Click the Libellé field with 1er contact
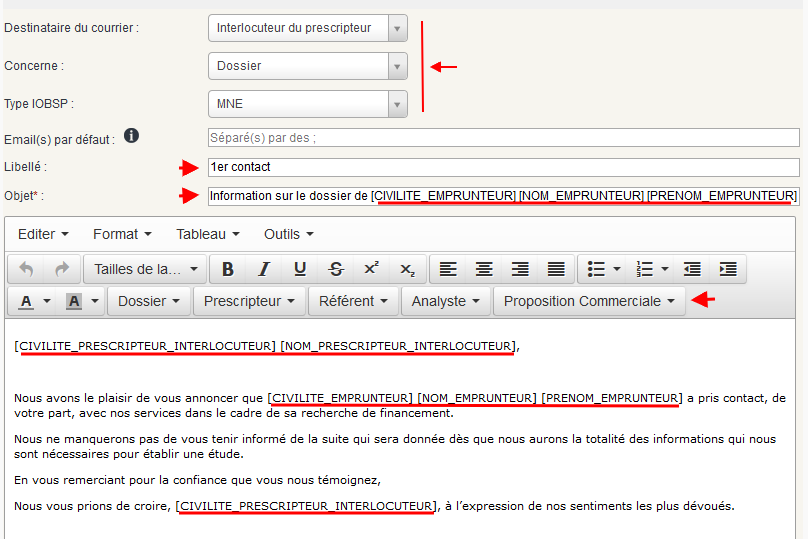The height and width of the screenshot is (539, 808). point(504,167)
